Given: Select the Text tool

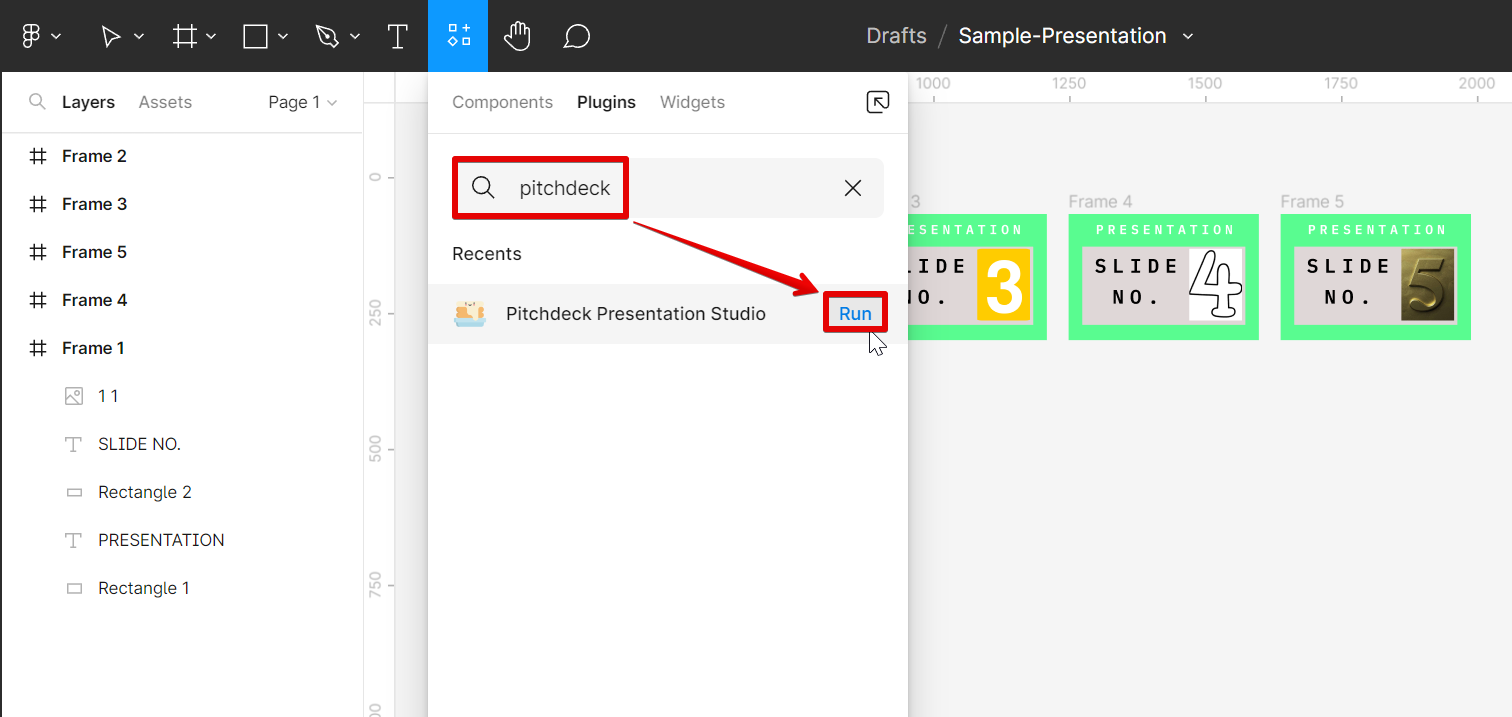Looking at the screenshot, I should (397, 36).
